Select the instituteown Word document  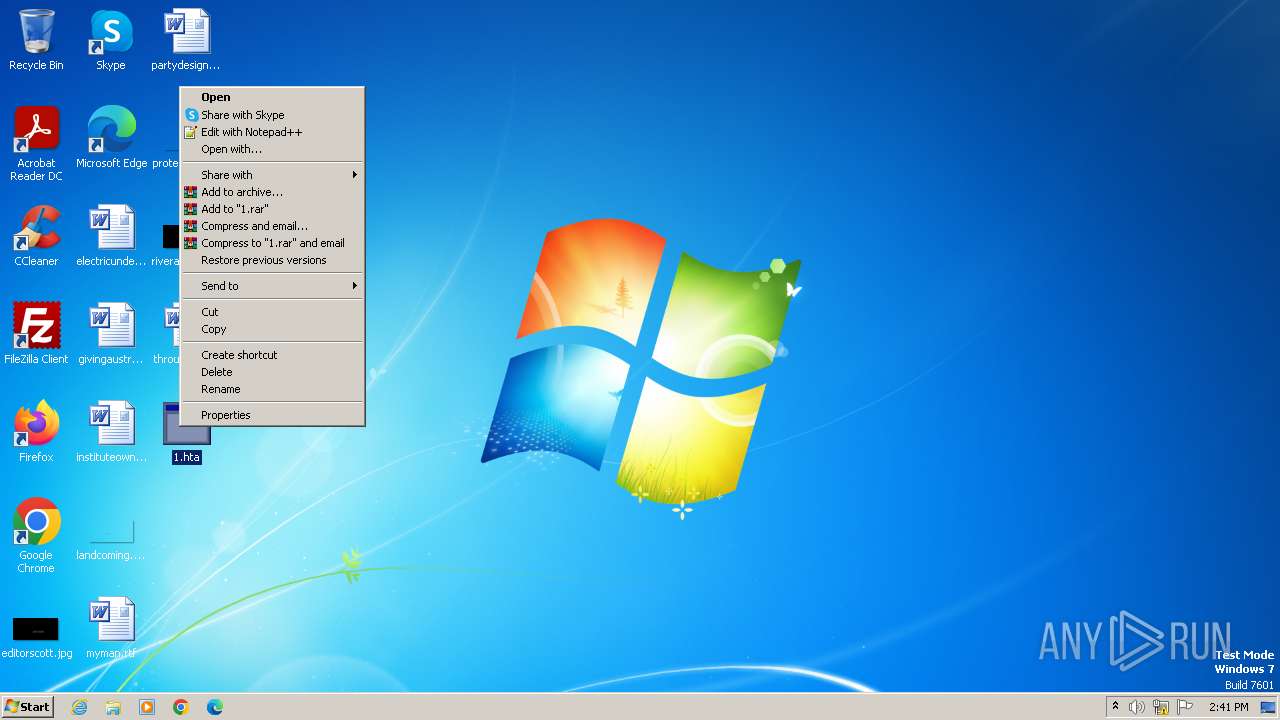[111, 432]
